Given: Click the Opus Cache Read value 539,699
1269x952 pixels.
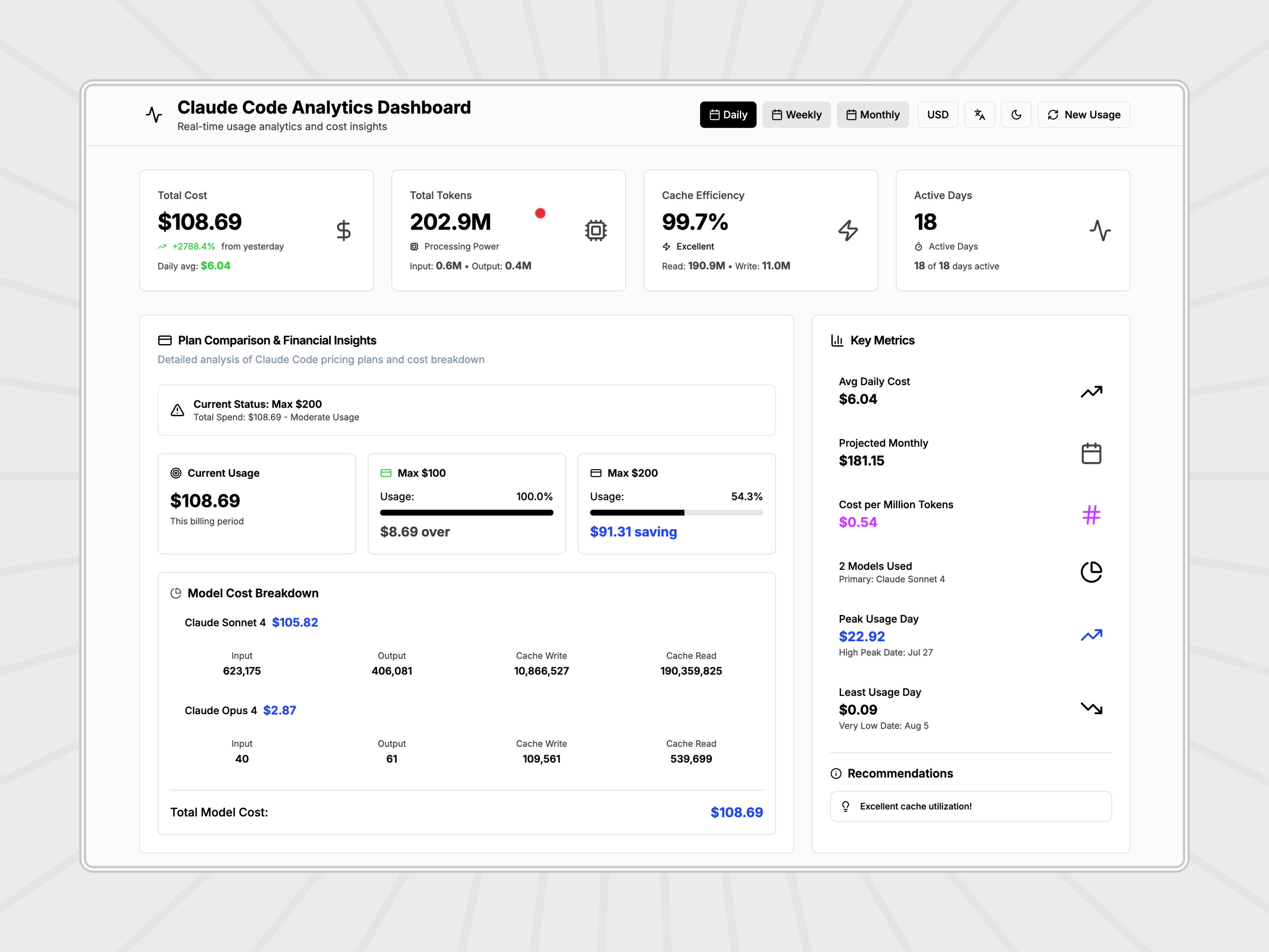Looking at the screenshot, I should coord(691,759).
